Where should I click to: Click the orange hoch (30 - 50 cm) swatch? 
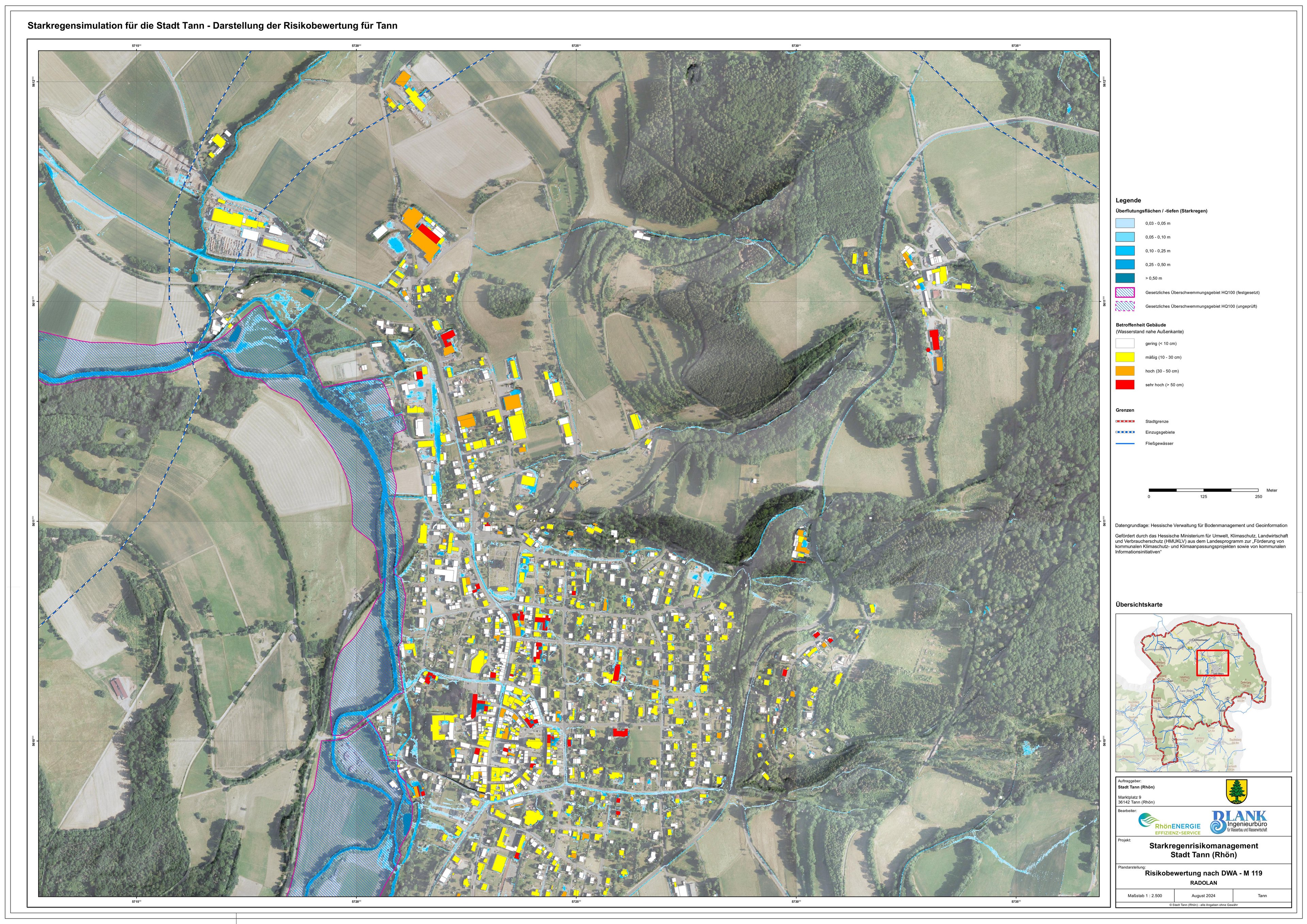tap(1125, 371)
